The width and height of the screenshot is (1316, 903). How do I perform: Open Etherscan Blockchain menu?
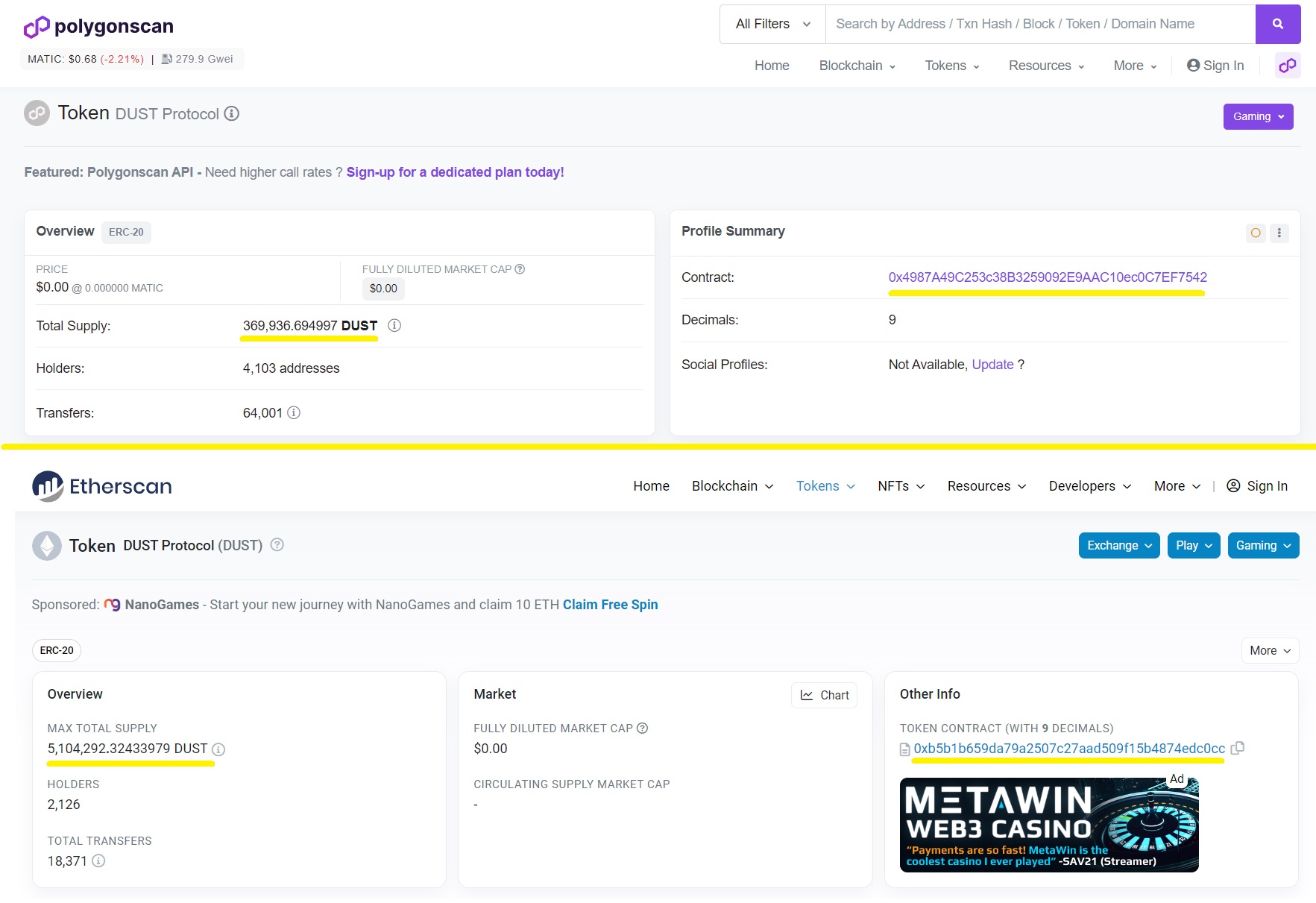(732, 486)
